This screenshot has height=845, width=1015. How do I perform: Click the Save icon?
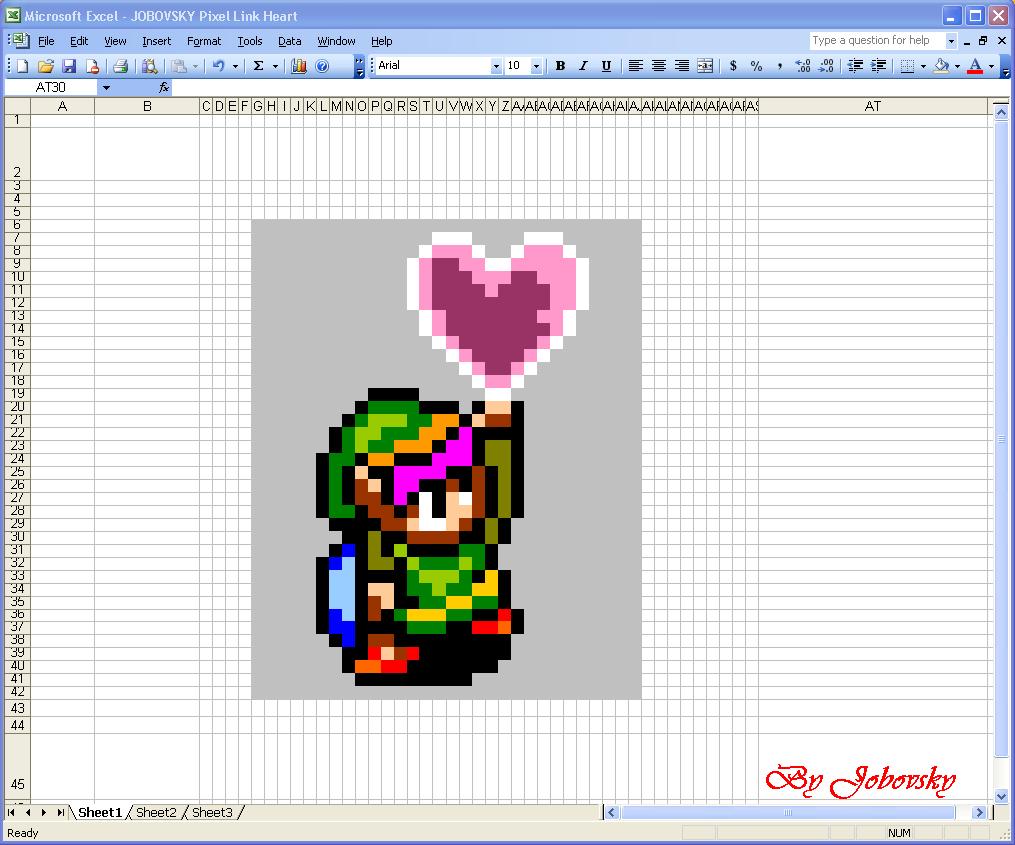pyautogui.click(x=69, y=66)
